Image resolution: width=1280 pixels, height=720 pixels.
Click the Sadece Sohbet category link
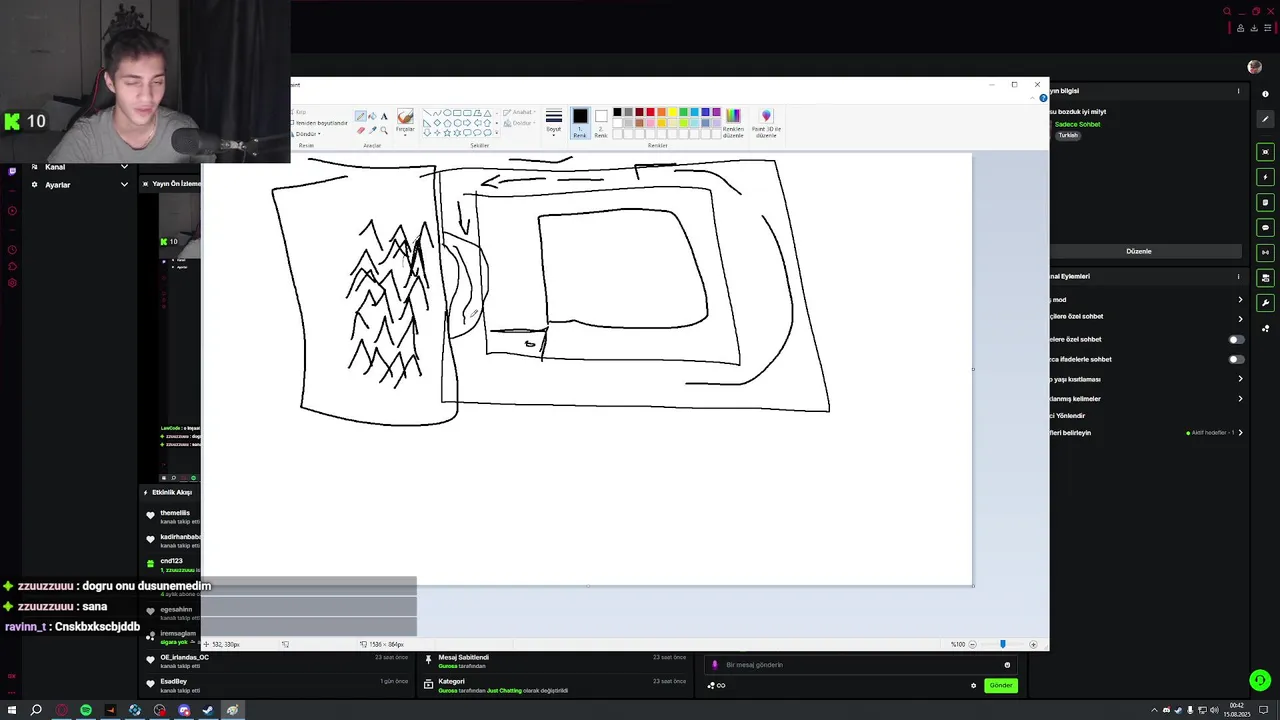pos(1077,124)
